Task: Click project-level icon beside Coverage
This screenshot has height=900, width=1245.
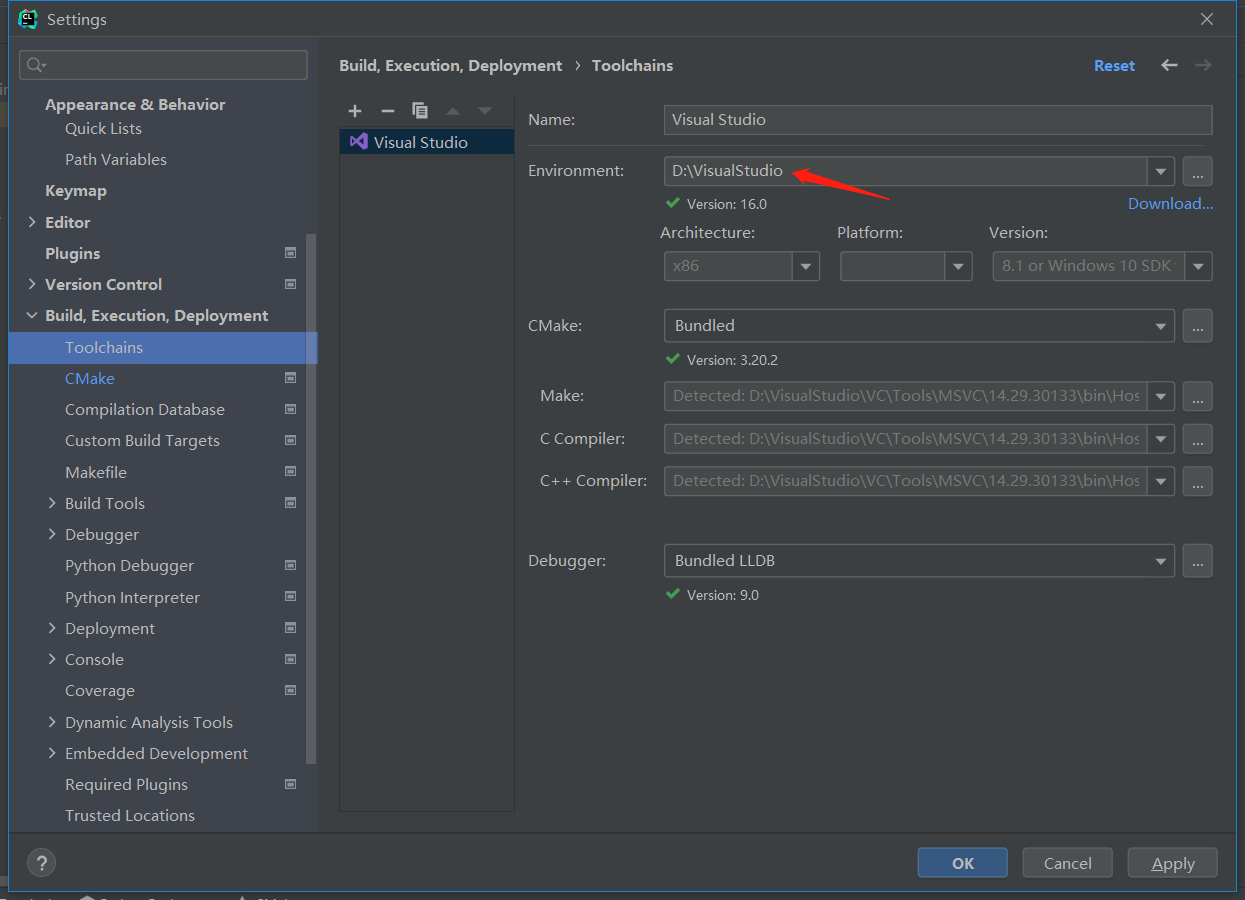Action: (290, 690)
